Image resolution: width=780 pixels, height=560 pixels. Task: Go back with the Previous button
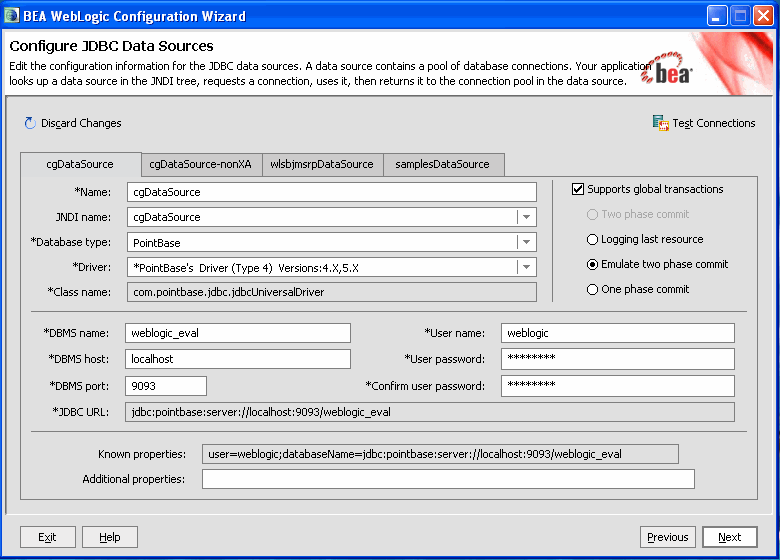click(668, 537)
